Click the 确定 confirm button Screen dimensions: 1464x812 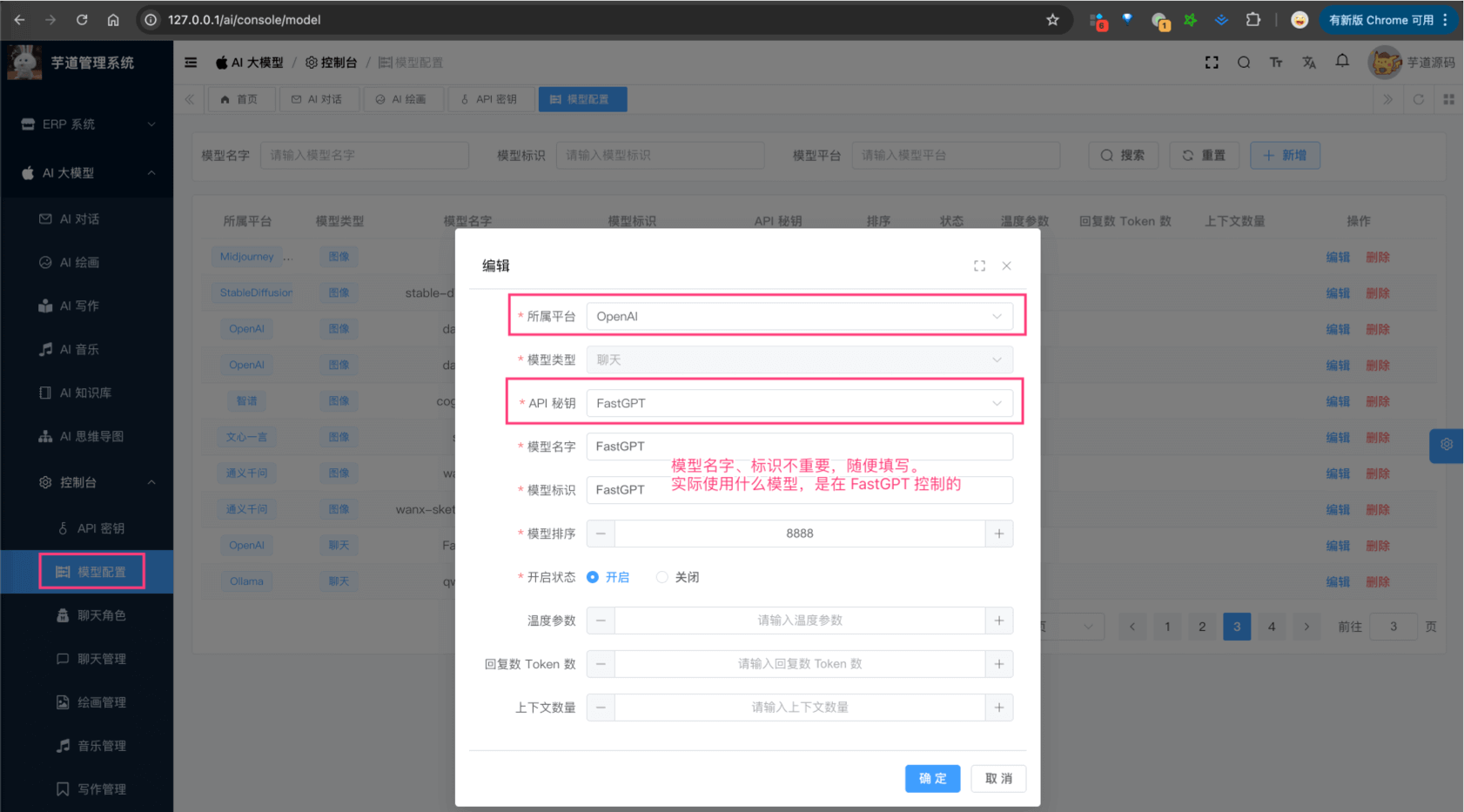point(932,778)
